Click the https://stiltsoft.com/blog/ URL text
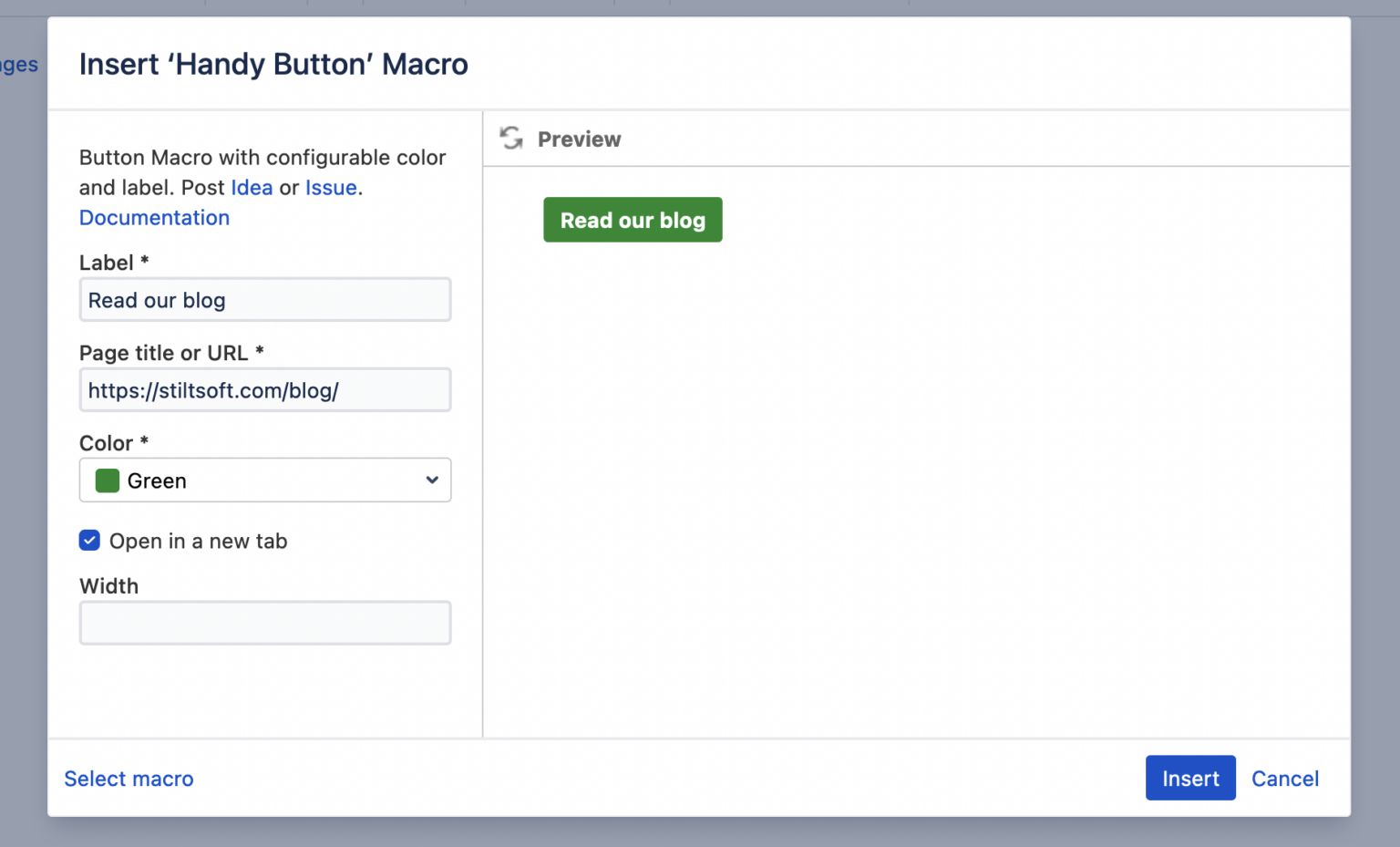Image resolution: width=1400 pixels, height=847 pixels. pos(212,389)
